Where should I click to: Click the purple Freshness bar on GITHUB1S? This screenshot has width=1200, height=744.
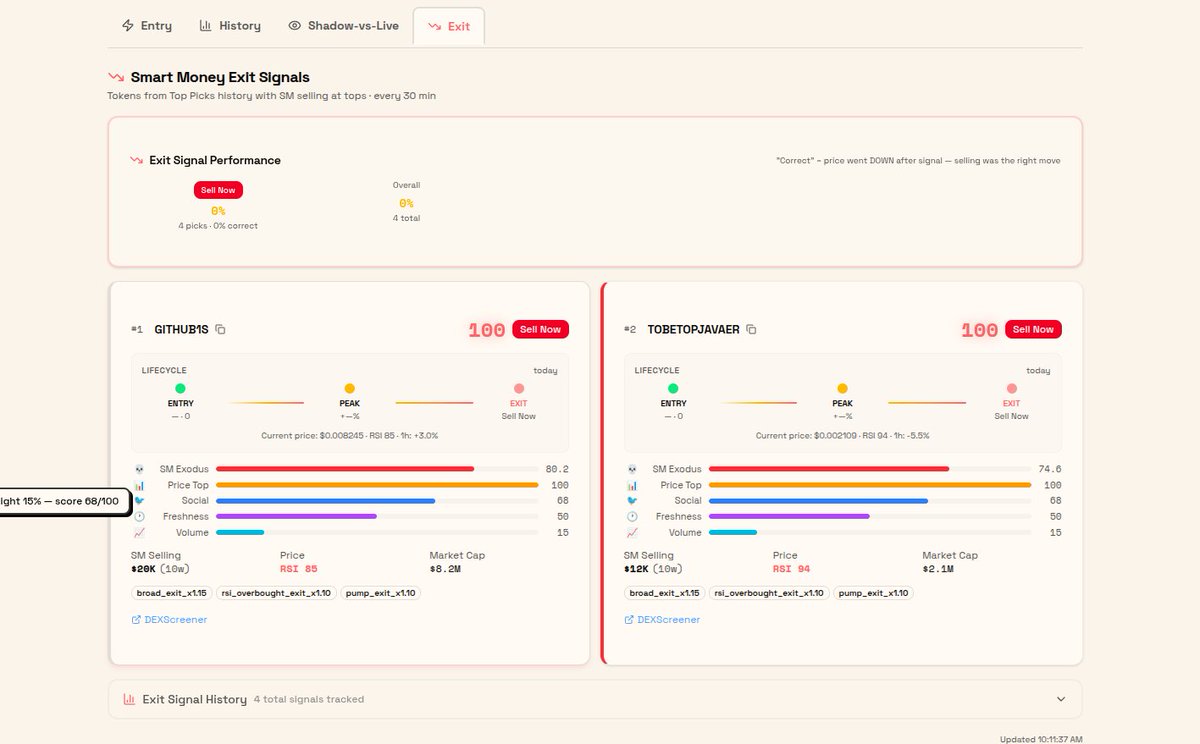[x=296, y=517]
